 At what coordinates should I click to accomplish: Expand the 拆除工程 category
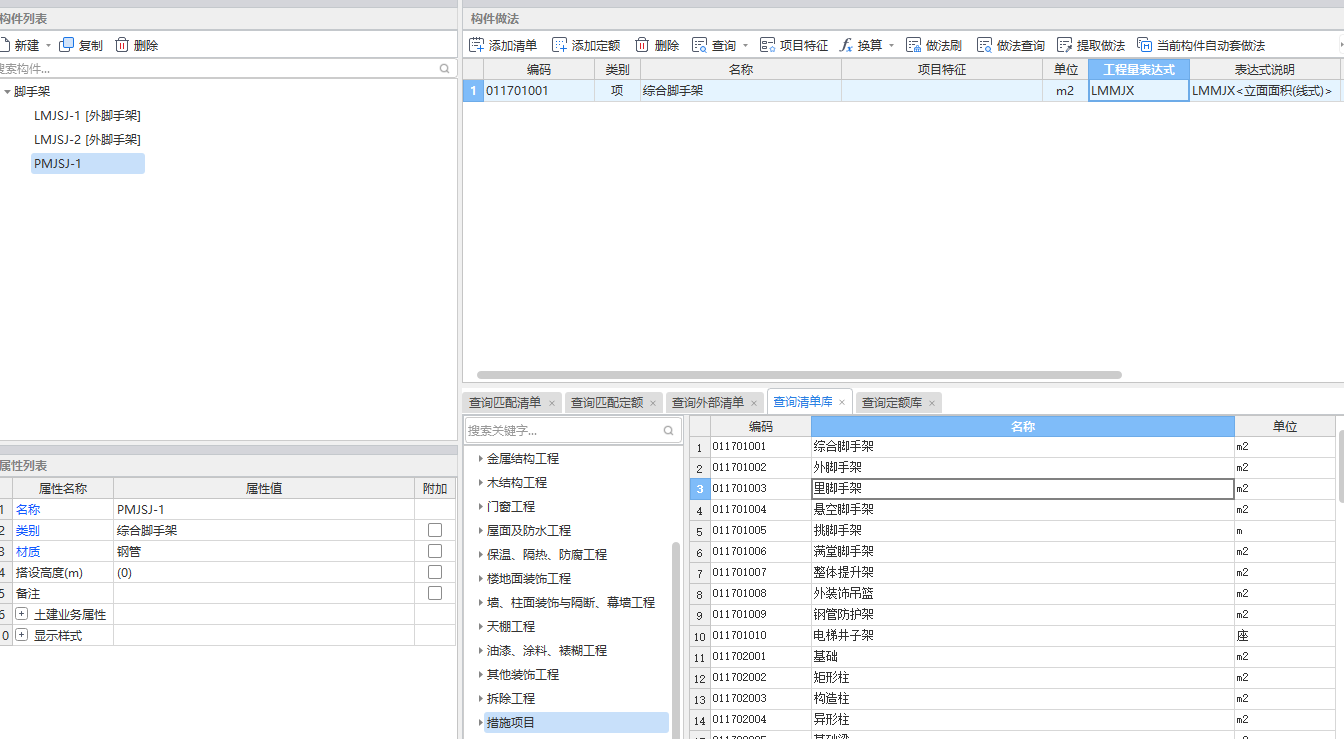pyautogui.click(x=480, y=699)
